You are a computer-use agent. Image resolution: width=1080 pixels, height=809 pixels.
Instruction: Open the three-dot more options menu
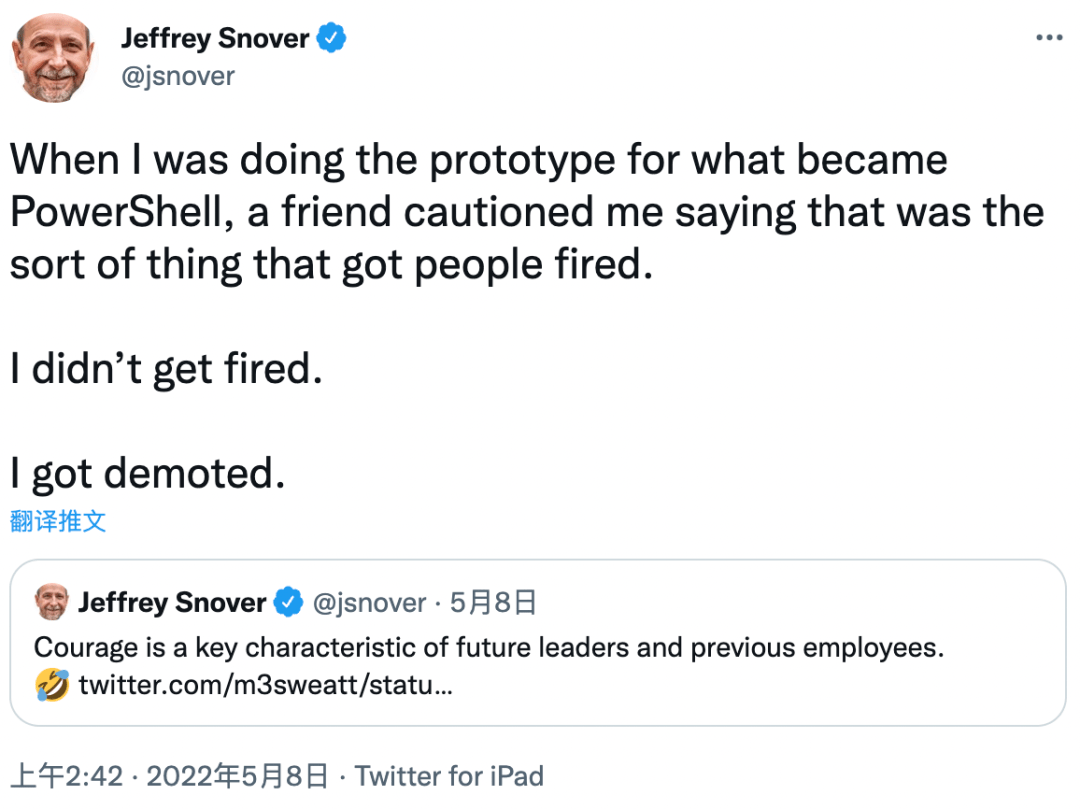[x=1048, y=39]
